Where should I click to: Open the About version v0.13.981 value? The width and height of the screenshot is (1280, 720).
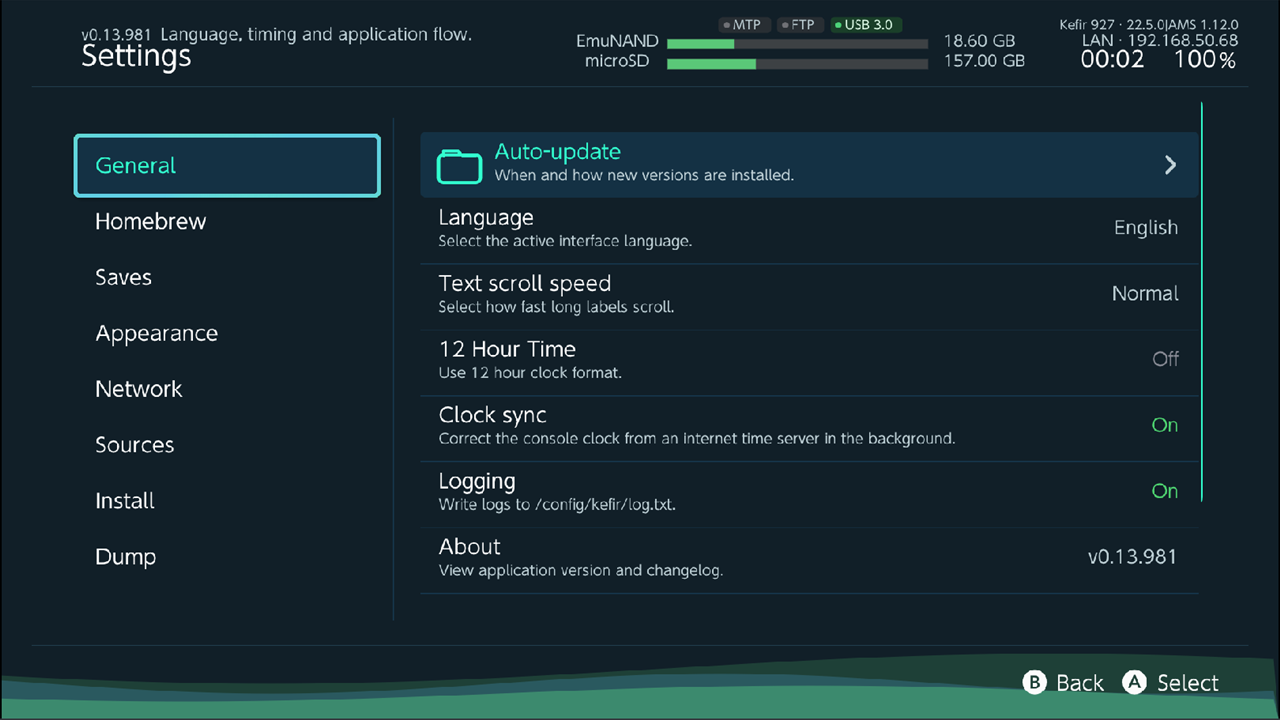coord(1132,557)
